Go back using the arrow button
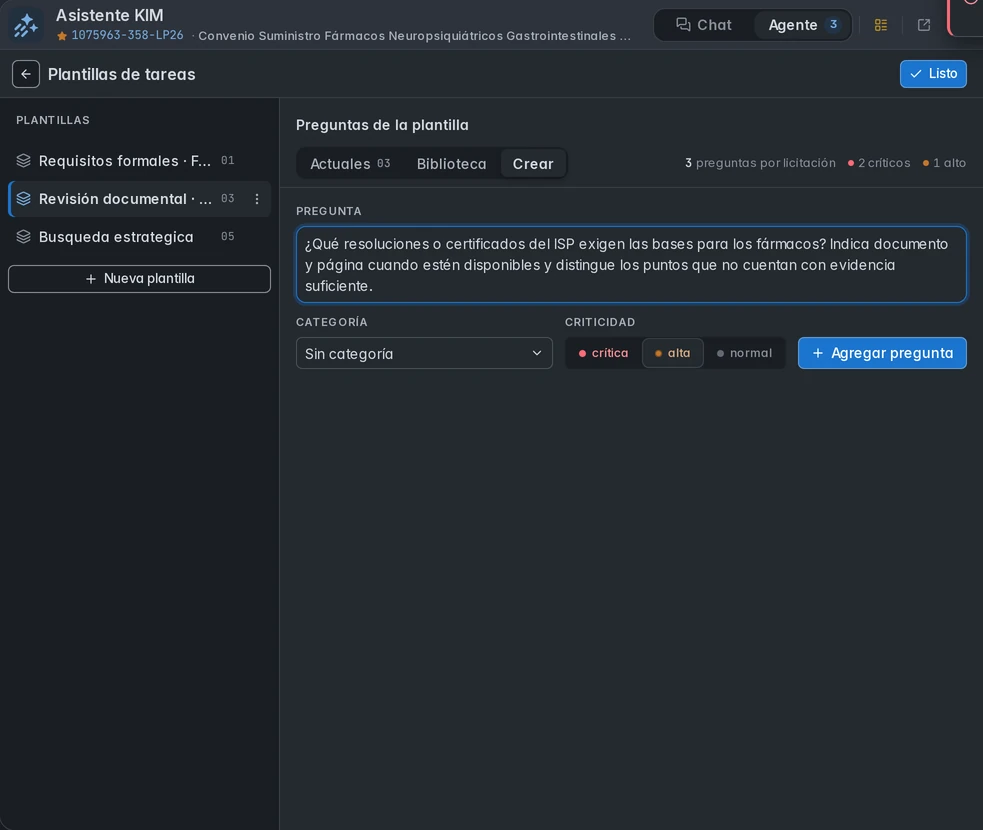This screenshot has height=830, width=983. 26,74
